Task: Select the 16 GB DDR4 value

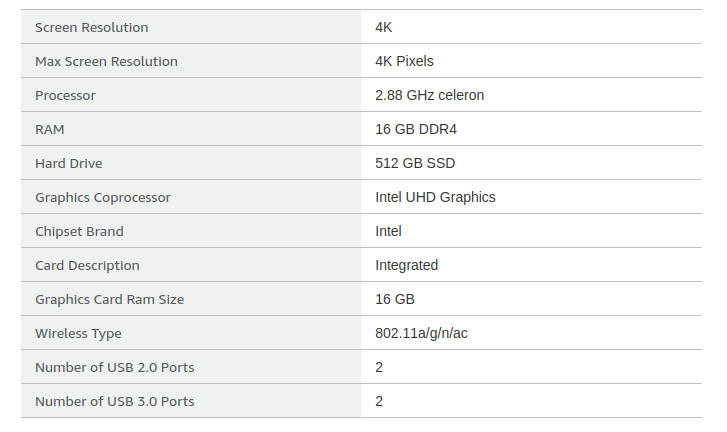Action: 416,129
